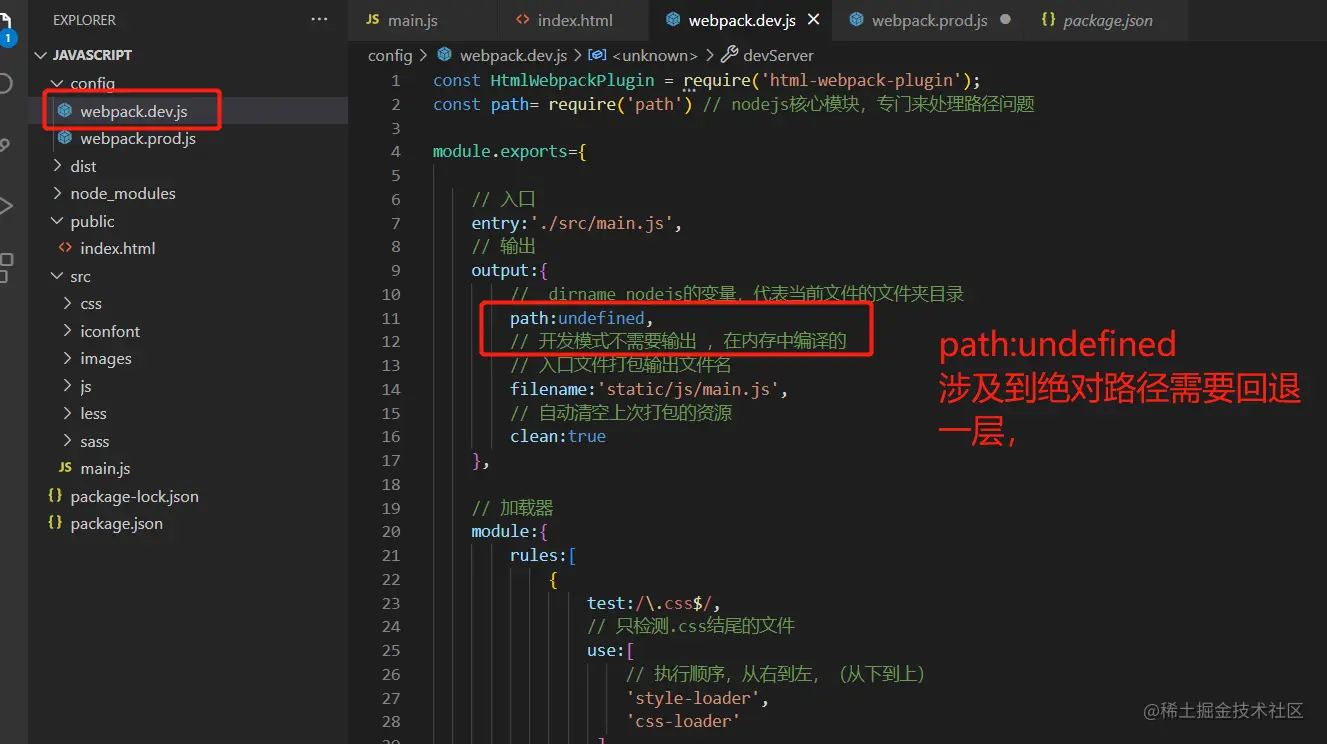Click the webpack.dev.js file icon in Explorer tree

click(65, 111)
